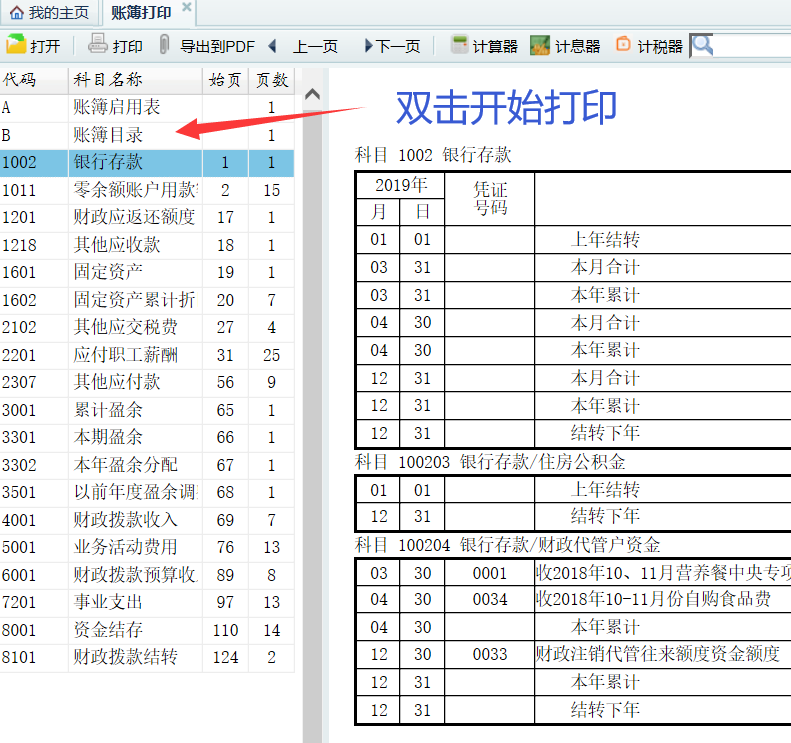Screen dimensions: 791x743
Task: Open the 计息器 interest tool icon
Action: (540, 45)
